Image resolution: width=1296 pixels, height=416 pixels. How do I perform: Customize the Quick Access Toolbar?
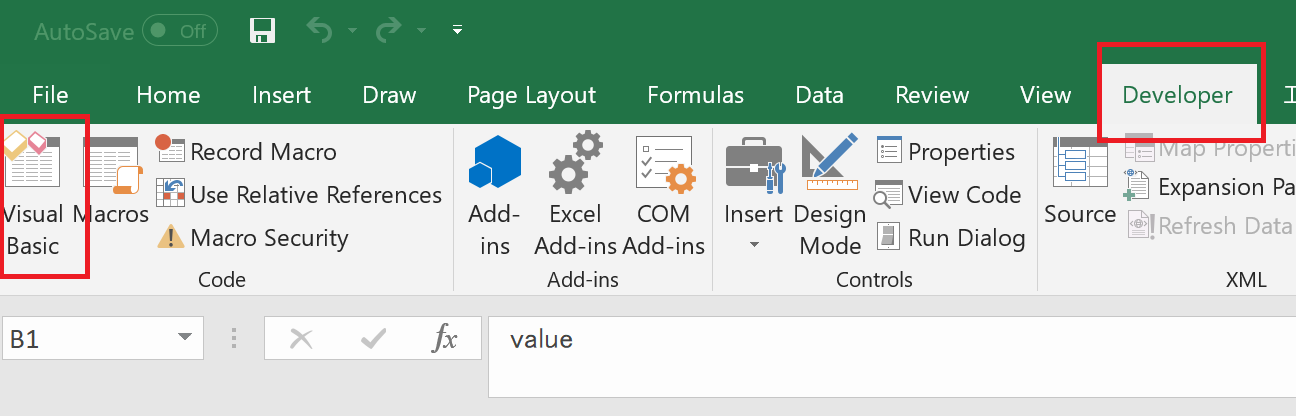(457, 31)
